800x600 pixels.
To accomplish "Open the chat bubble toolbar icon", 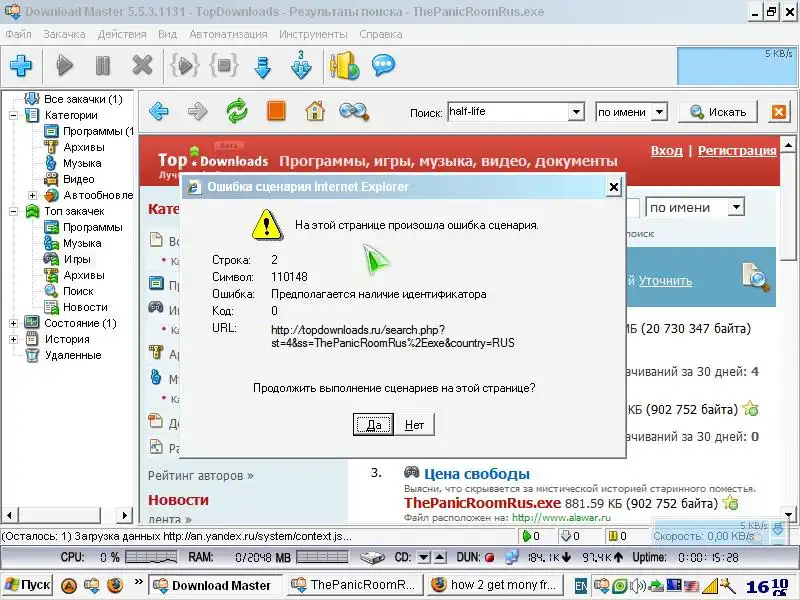I will pos(384,65).
